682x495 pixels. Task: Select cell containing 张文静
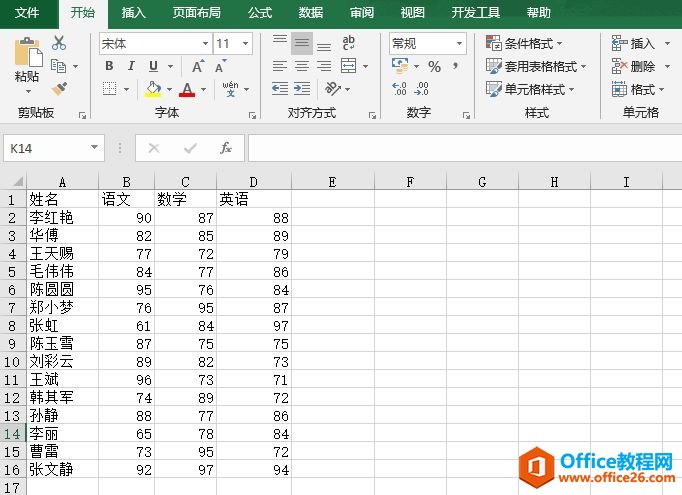coord(62,470)
